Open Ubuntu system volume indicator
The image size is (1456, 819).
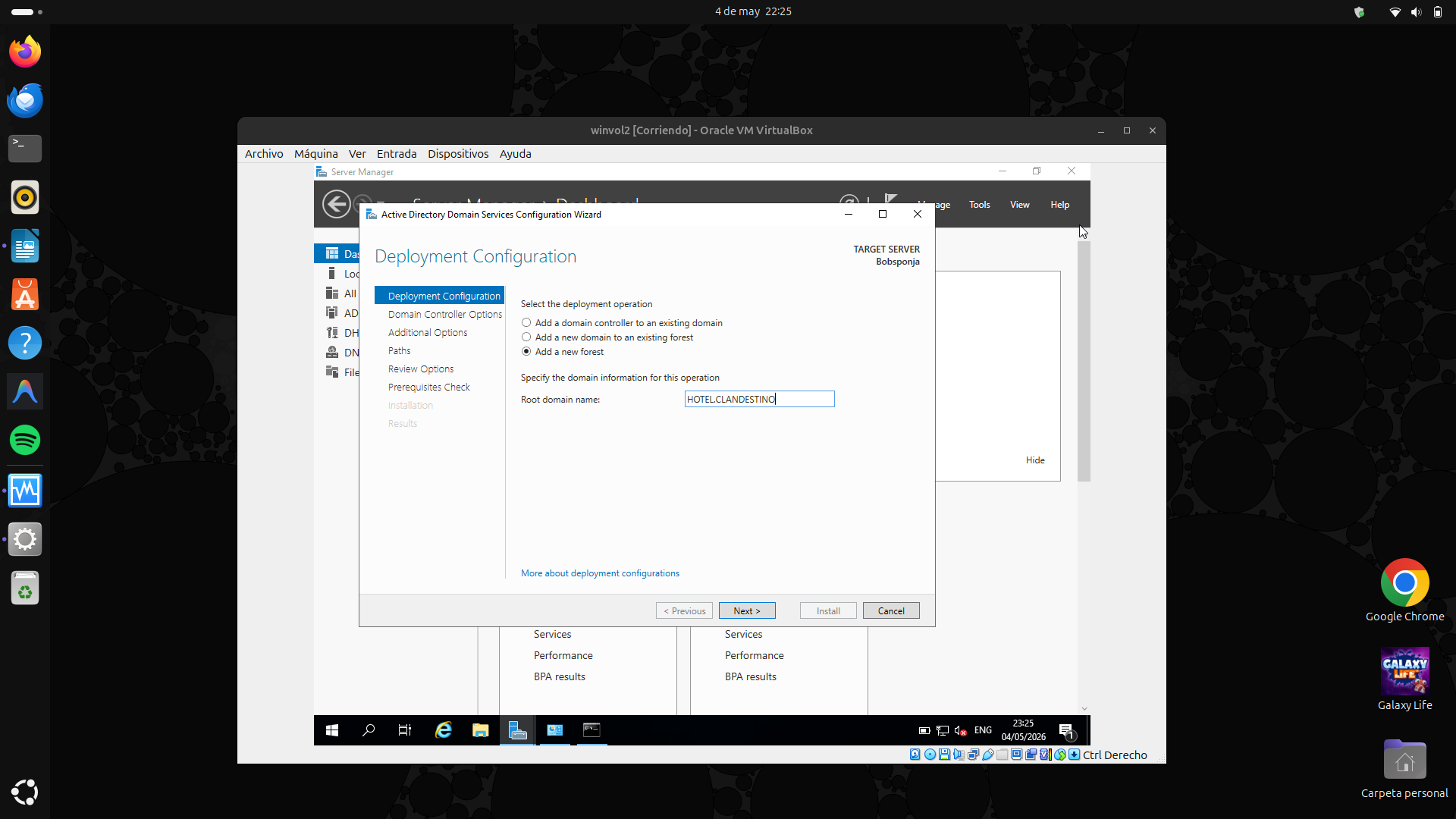1416,12
